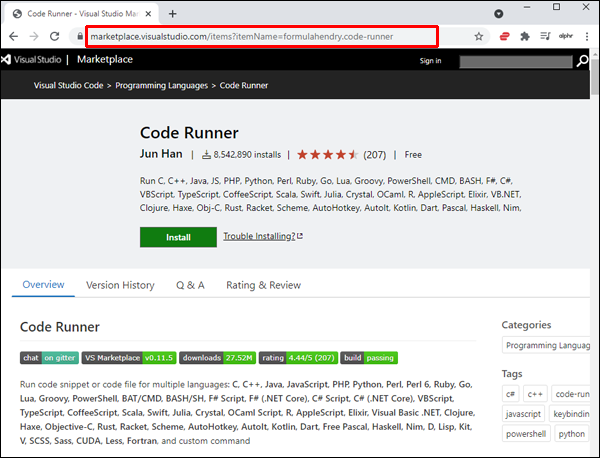Click the star rating (207) reviews
Screen dimensions: 600x458
tap(341, 155)
